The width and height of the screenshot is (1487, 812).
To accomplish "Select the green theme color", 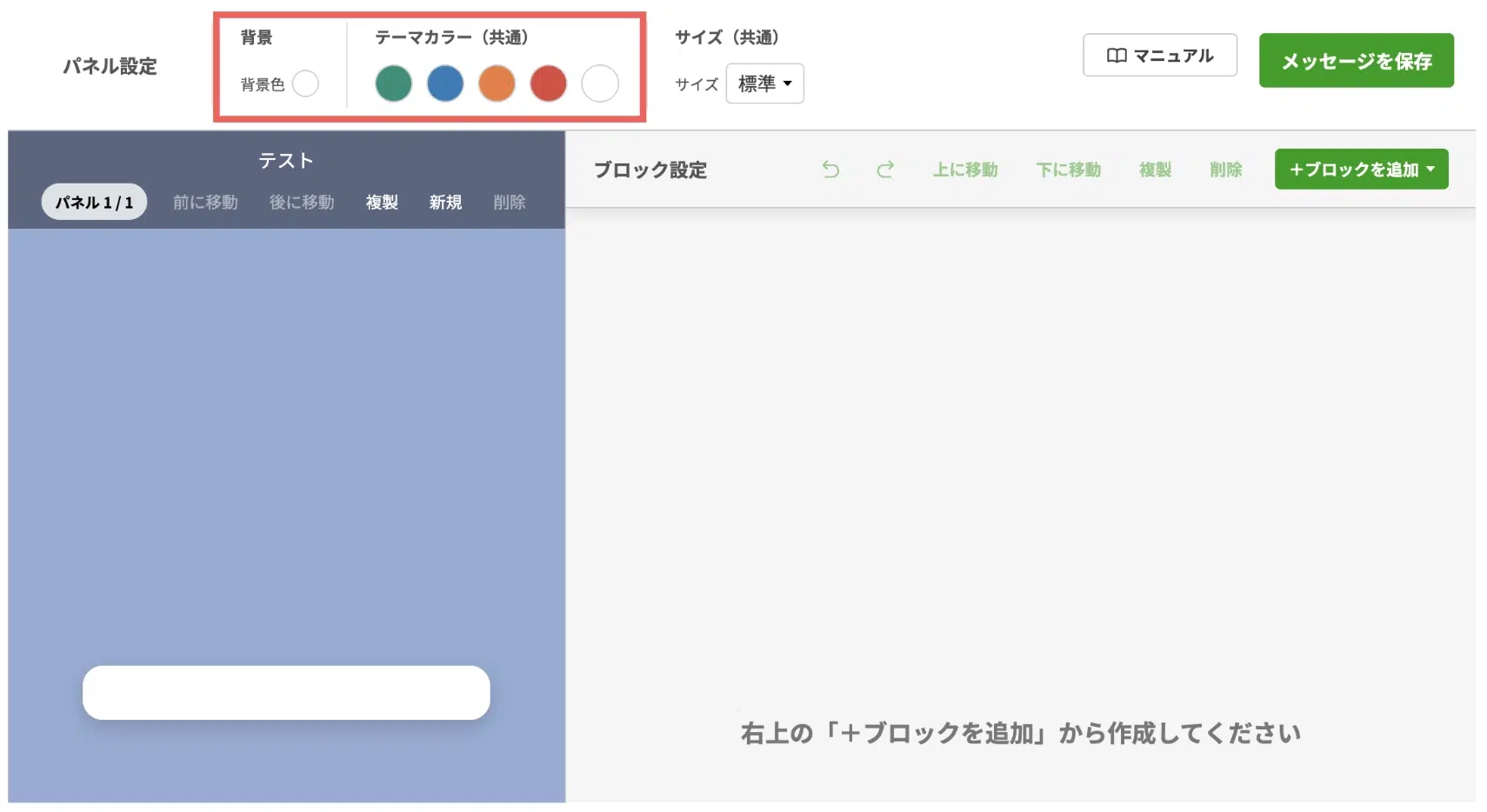I will (x=393, y=83).
